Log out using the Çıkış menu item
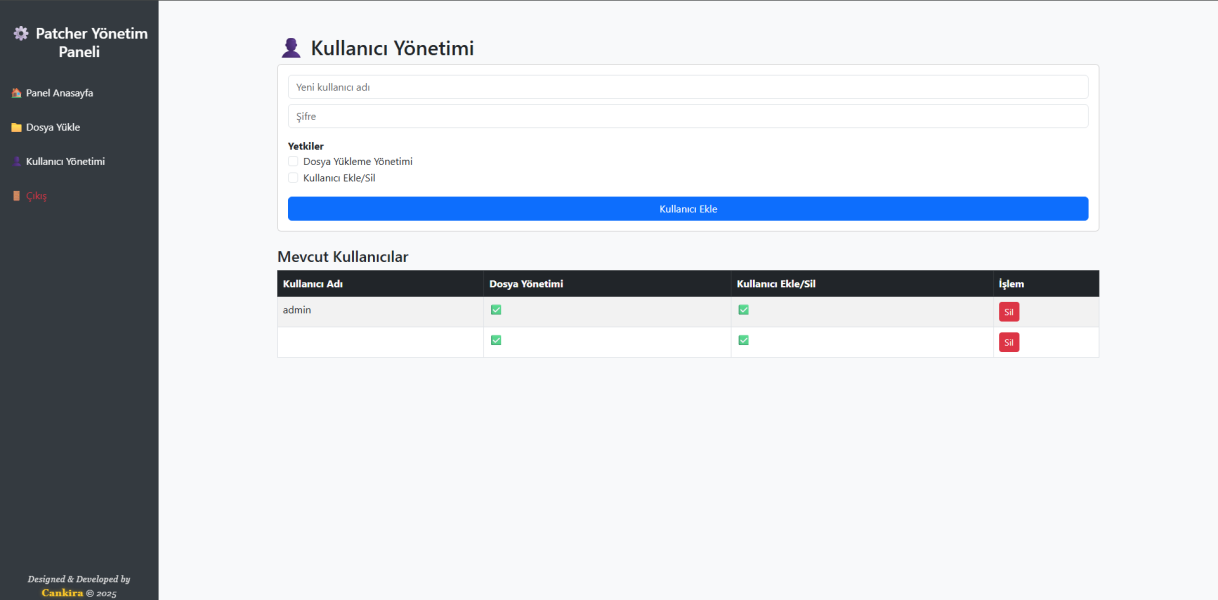Image resolution: width=1218 pixels, height=600 pixels. point(36,196)
